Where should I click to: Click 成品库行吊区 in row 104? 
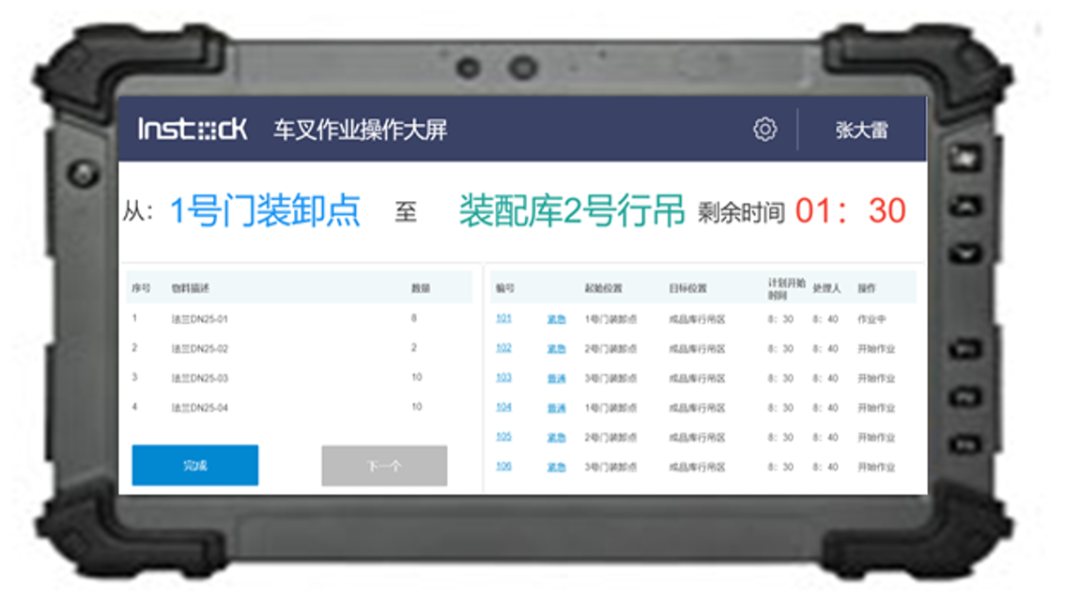point(697,408)
